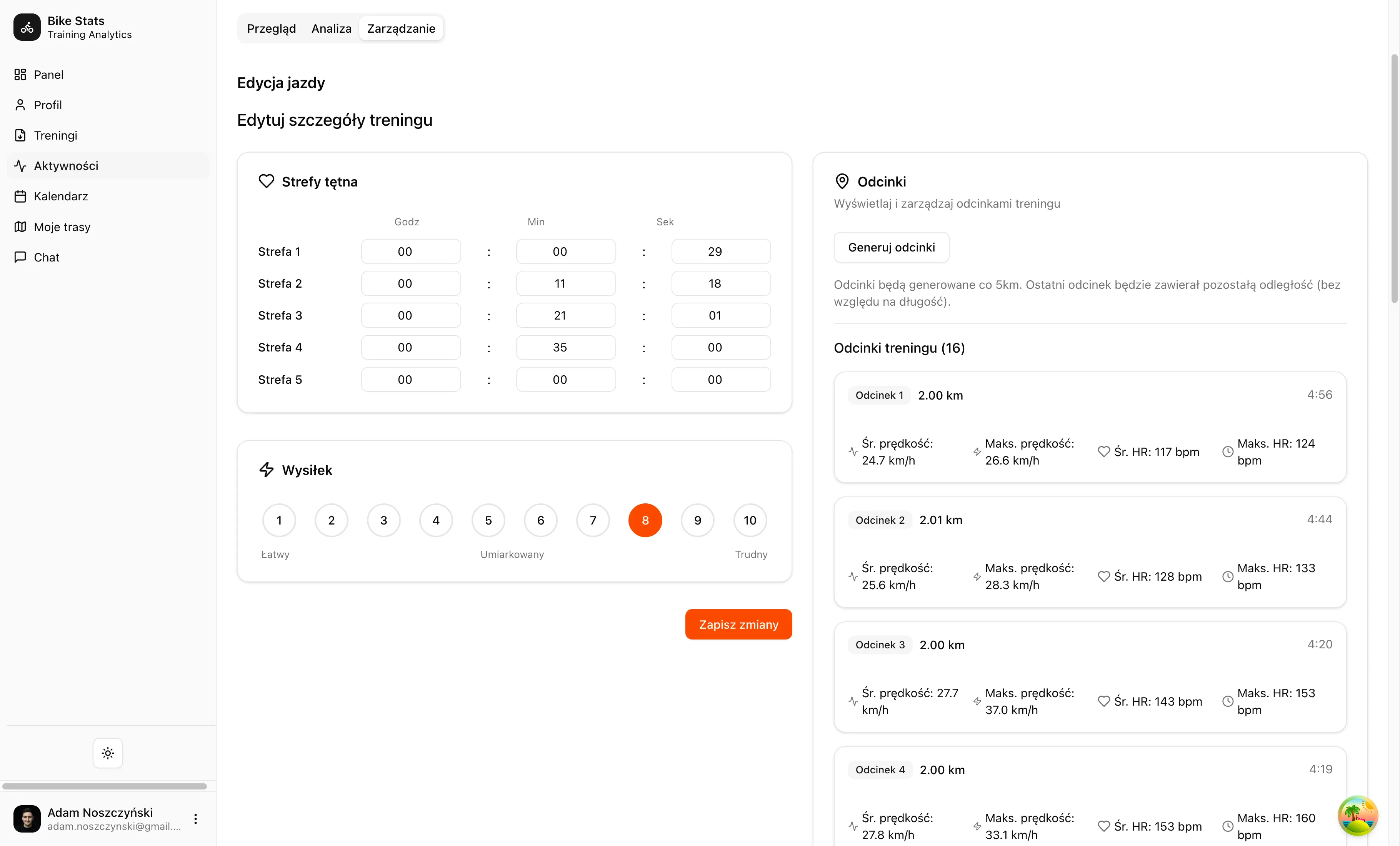Select effort level 5
This screenshot has height=846, width=1400.
488,520
